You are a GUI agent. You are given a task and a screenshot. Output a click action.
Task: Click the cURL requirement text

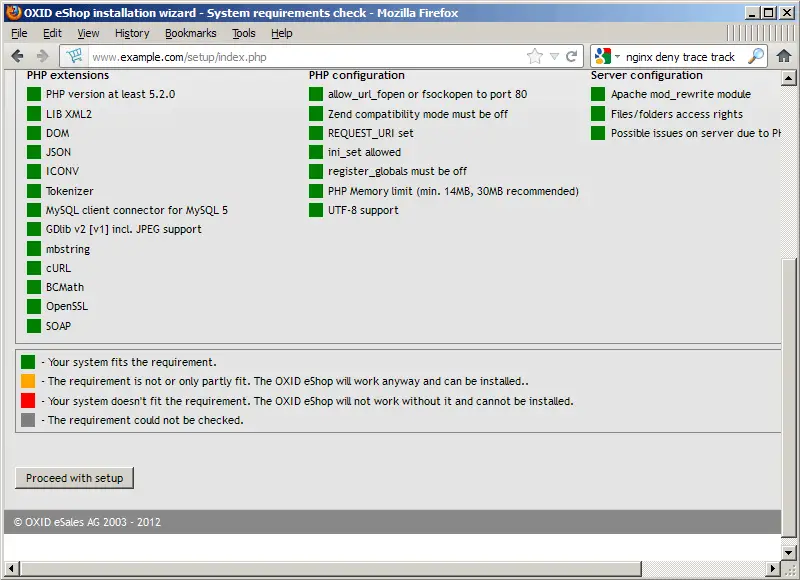point(58,268)
